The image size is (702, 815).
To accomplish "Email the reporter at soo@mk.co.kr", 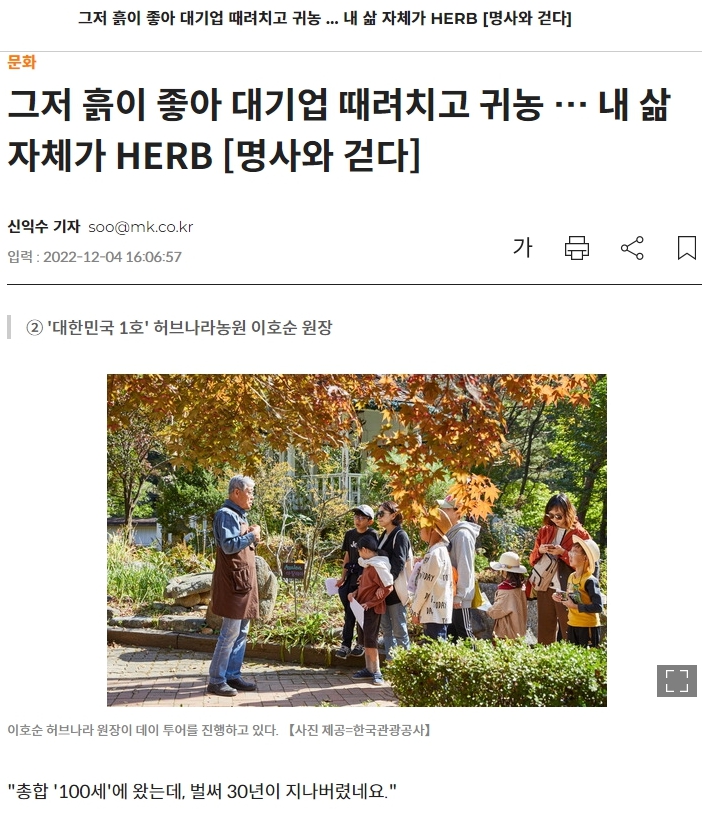I will point(141,227).
